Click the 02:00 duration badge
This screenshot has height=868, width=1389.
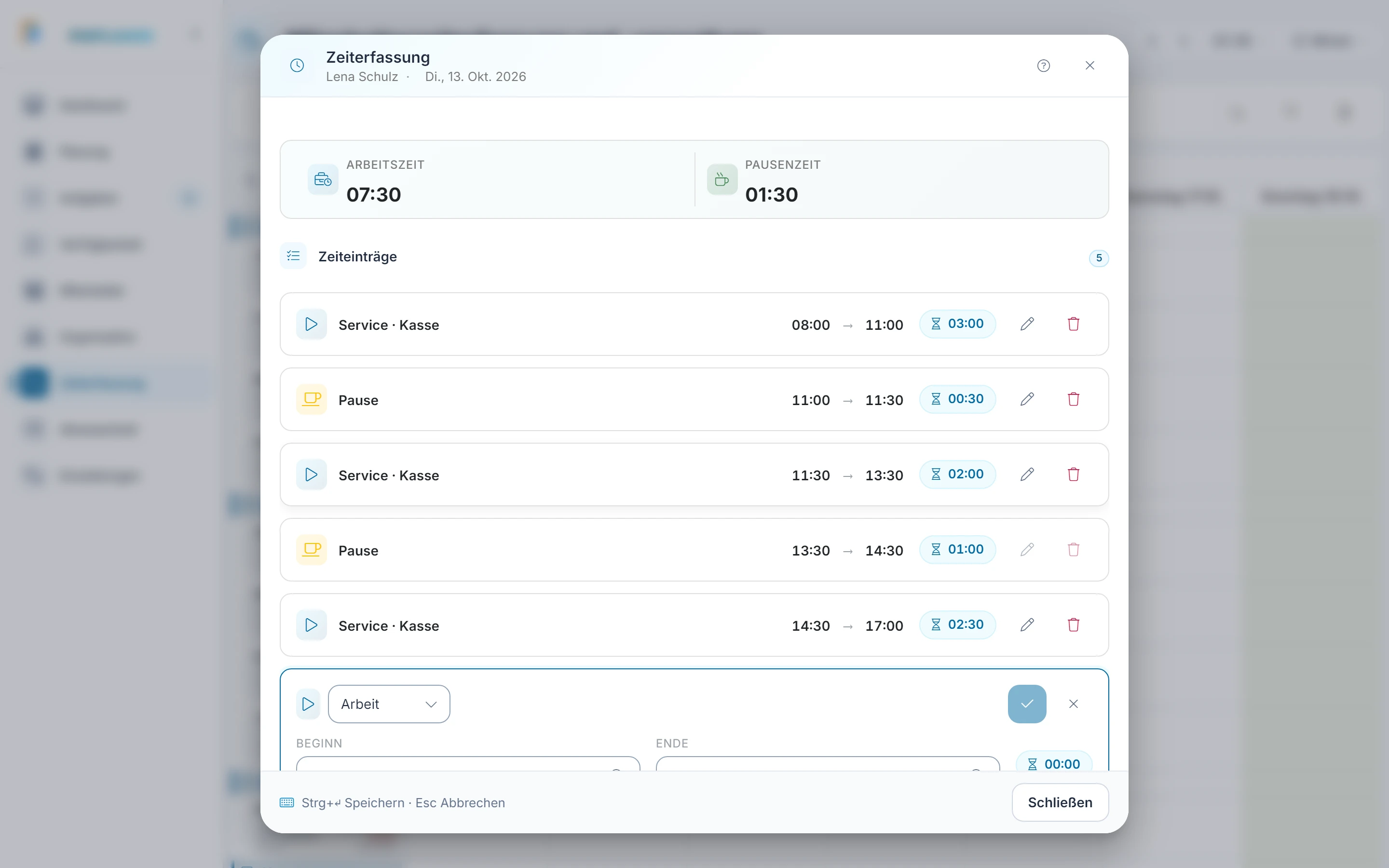(x=957, y=474)
